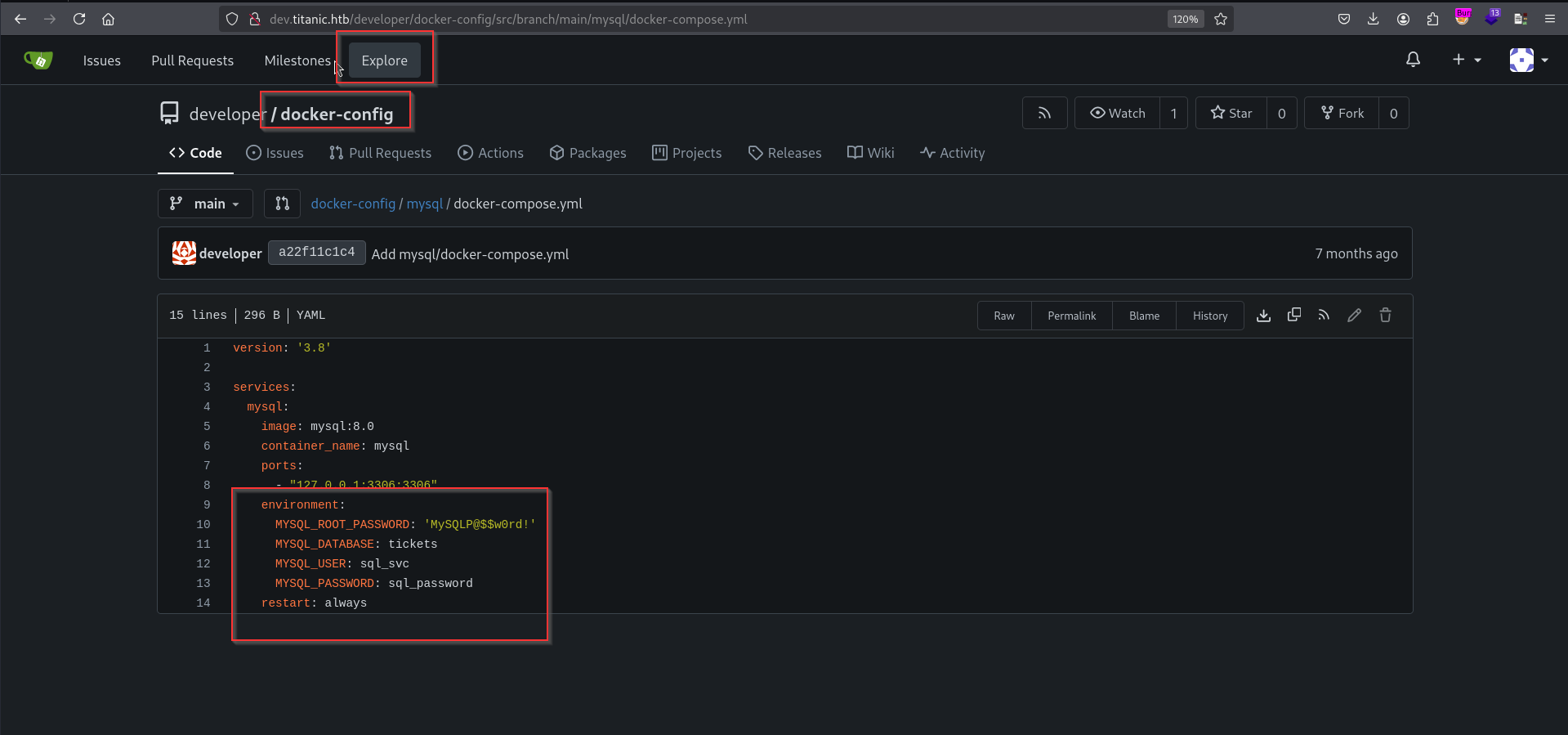Open the user avatar menu

click(x=1528, y=60)
